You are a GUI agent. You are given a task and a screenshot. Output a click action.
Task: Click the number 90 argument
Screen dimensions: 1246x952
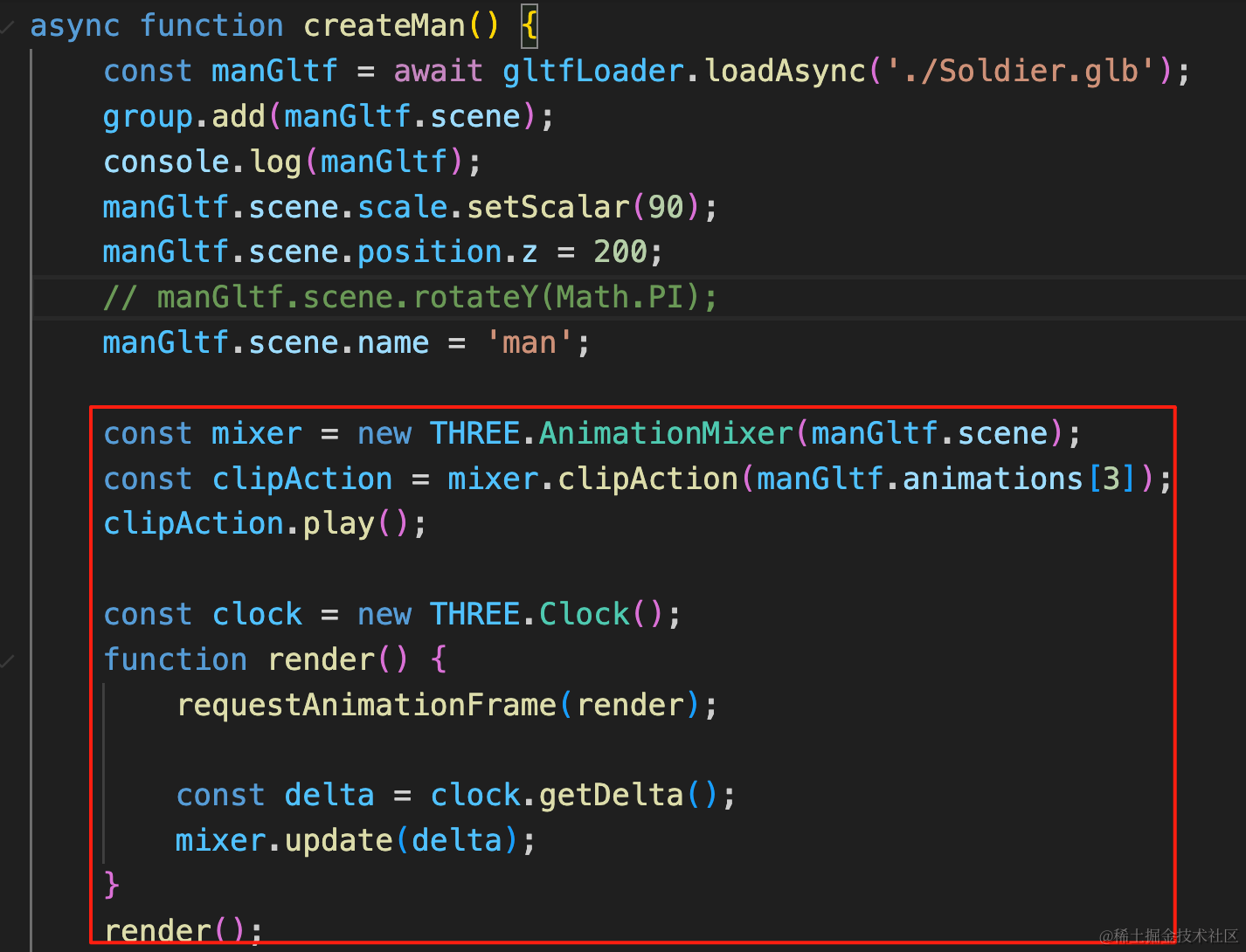tap(666, 207)
